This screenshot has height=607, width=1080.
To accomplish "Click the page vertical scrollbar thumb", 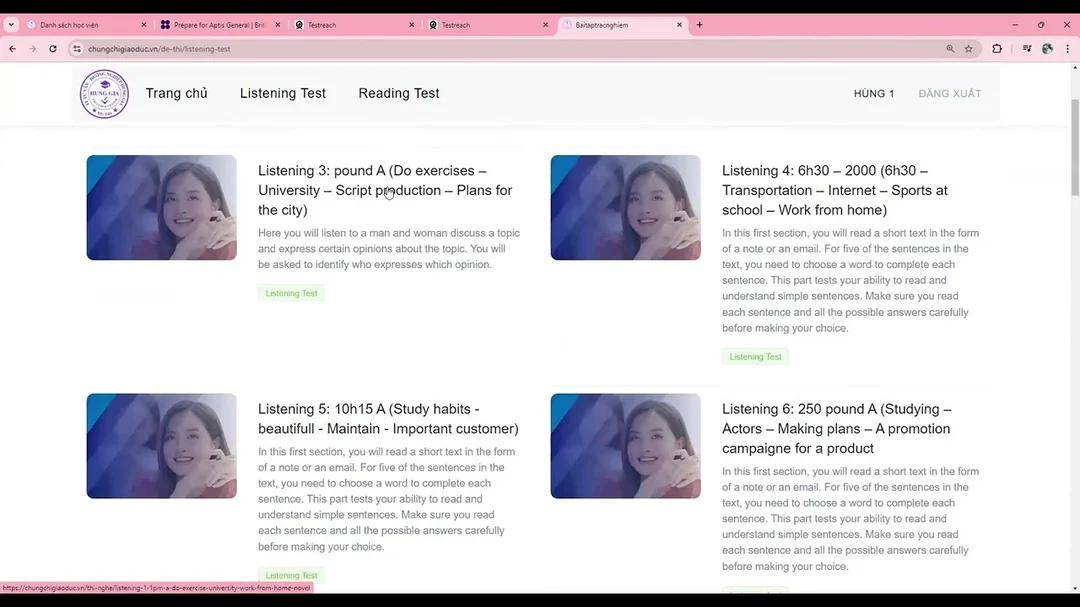I will (1074, 147).
